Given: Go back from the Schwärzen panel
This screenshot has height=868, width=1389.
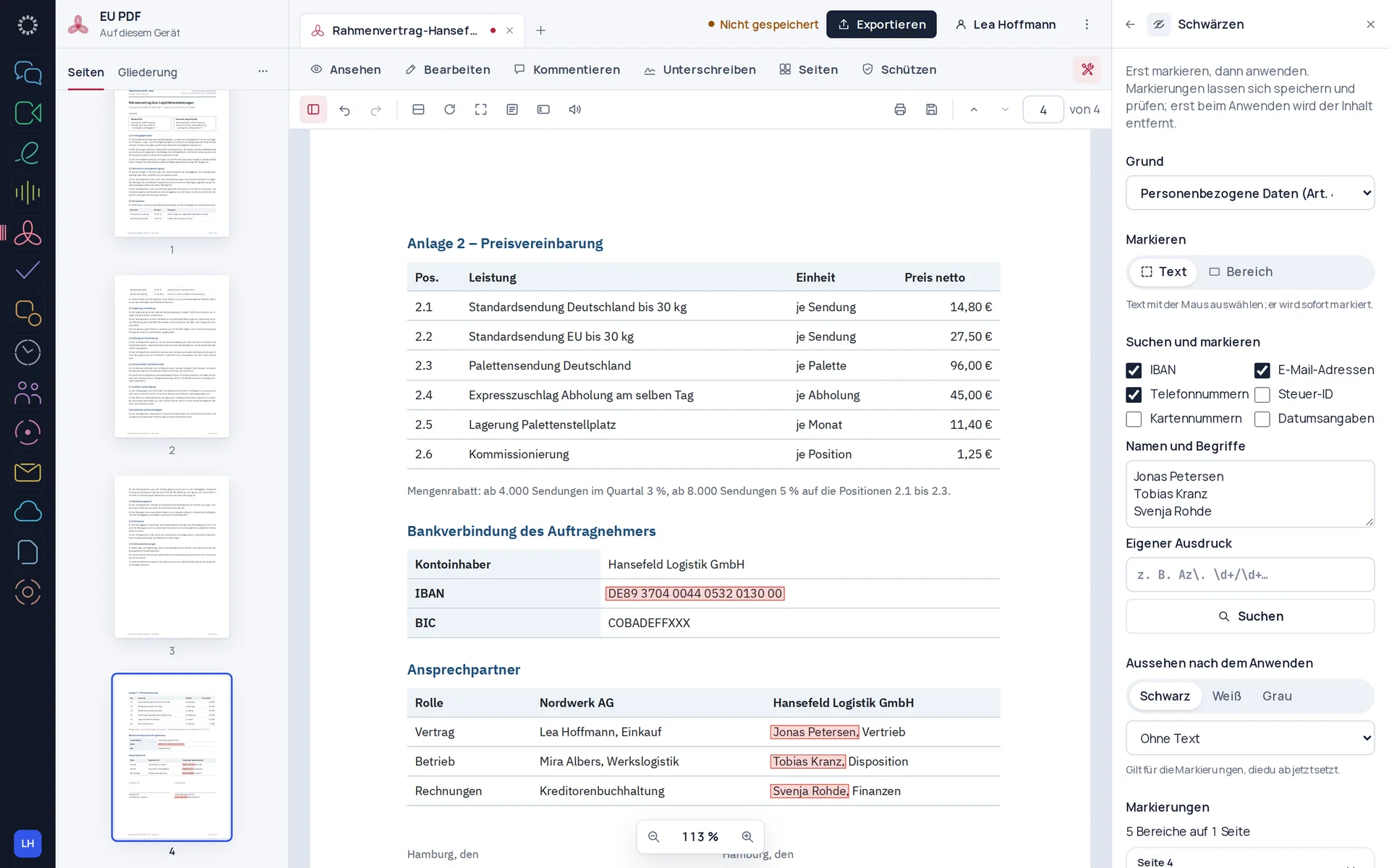Looking at the screenshot, I should (x=1130, y=24).
